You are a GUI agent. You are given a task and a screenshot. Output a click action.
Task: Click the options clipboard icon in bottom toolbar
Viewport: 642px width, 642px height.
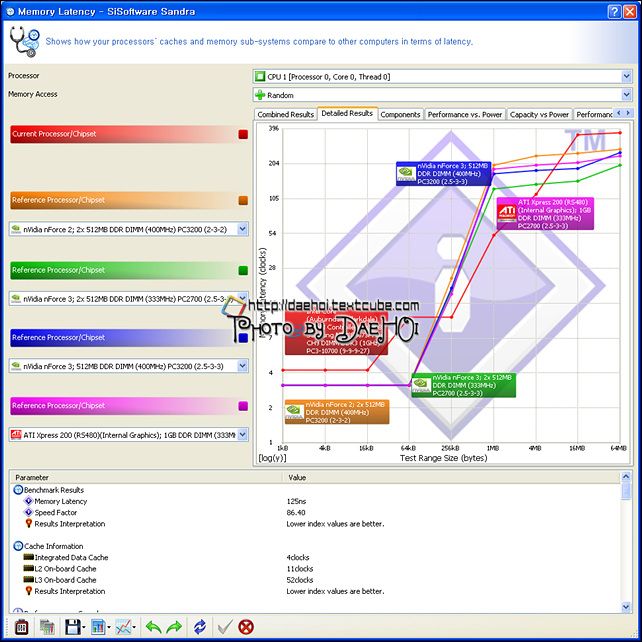tap(21, 627)
